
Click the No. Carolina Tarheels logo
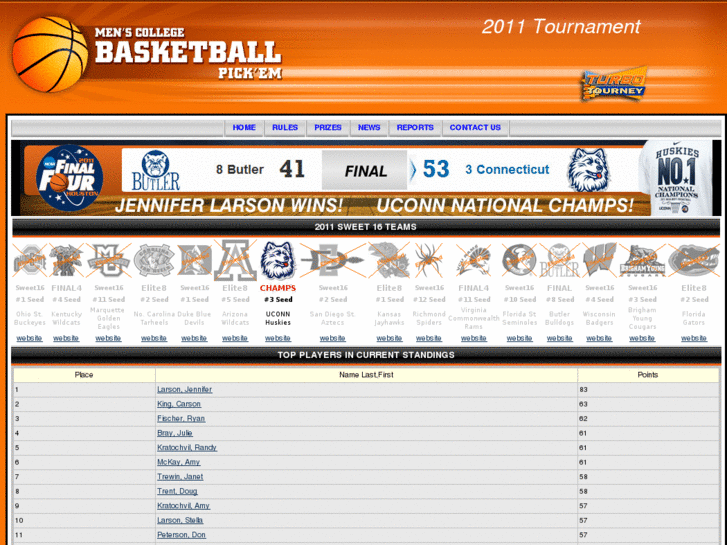[x=154, y=260]
